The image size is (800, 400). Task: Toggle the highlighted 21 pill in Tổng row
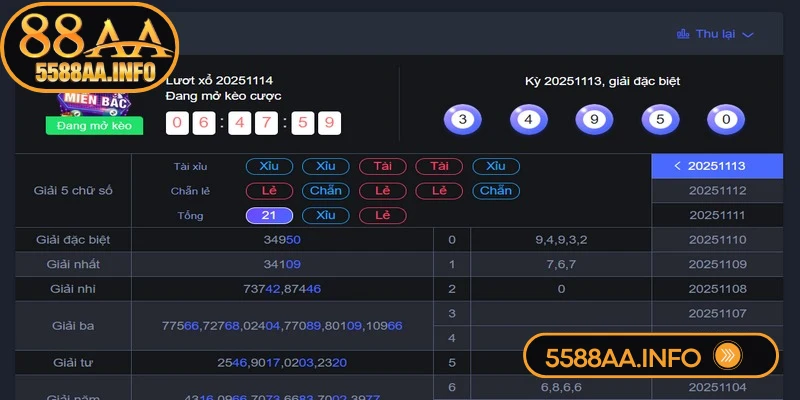click(269, 215)
